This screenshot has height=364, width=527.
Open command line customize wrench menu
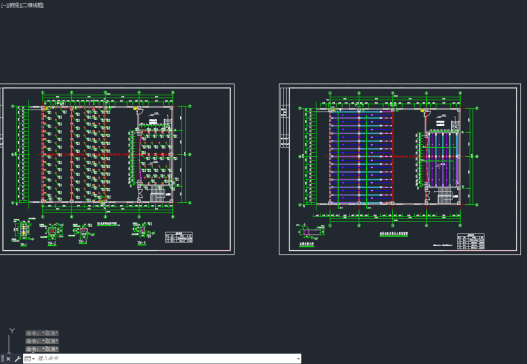pos(17,359)
